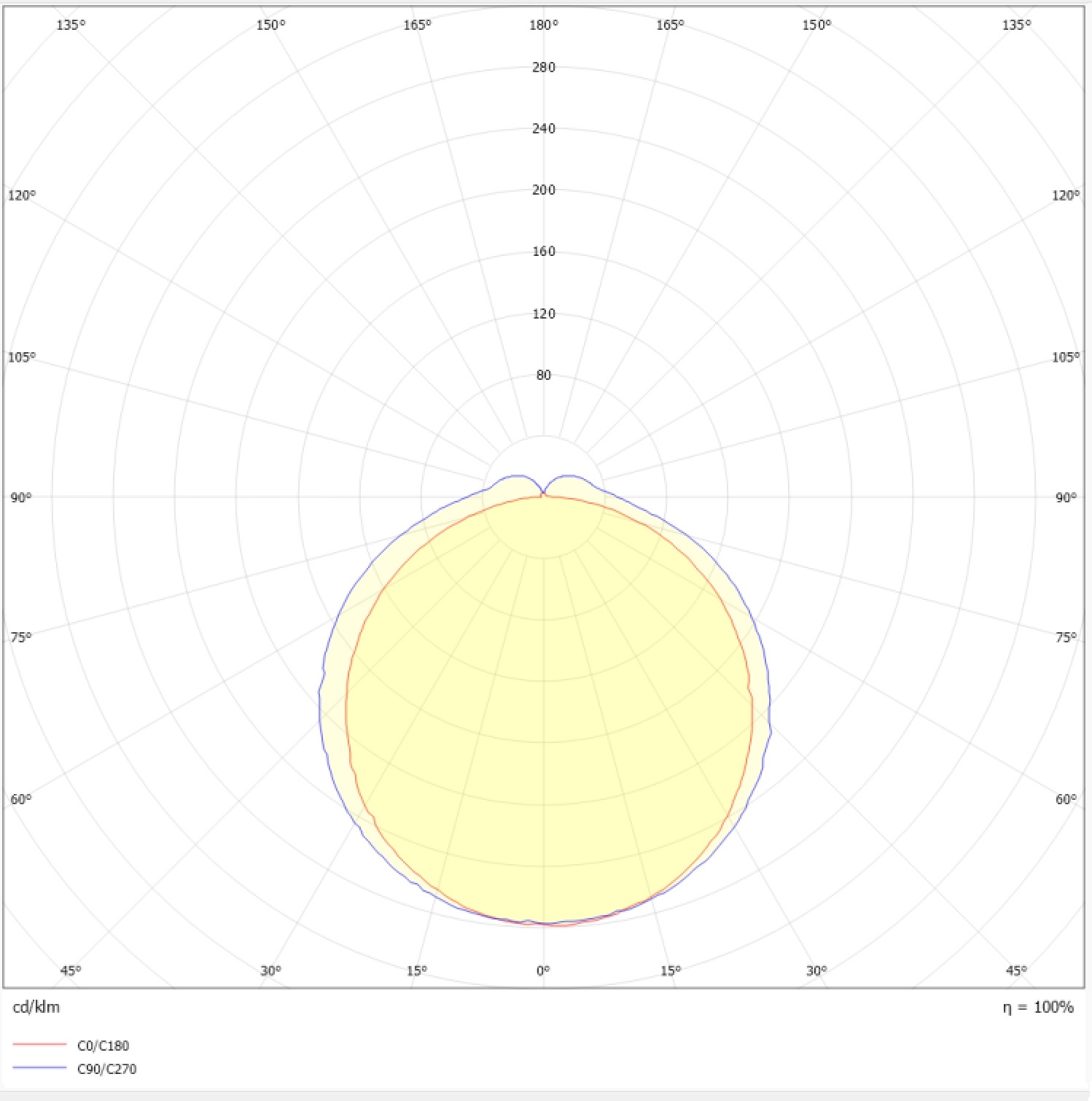
Task: Select the bottom-right 45° angle label
Action: pos(1017,970)
